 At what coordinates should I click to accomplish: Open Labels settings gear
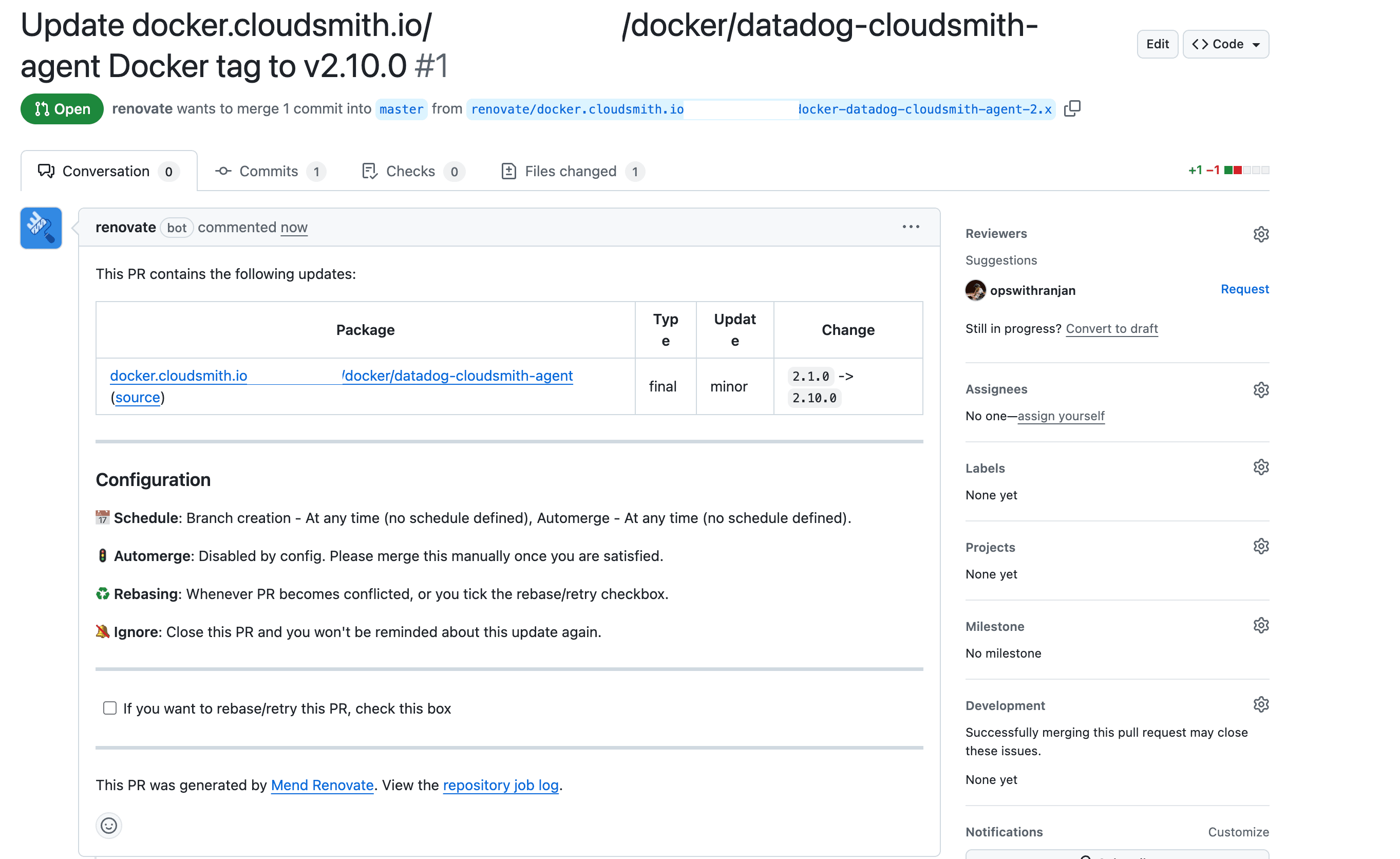click(x=1260, y=468)
